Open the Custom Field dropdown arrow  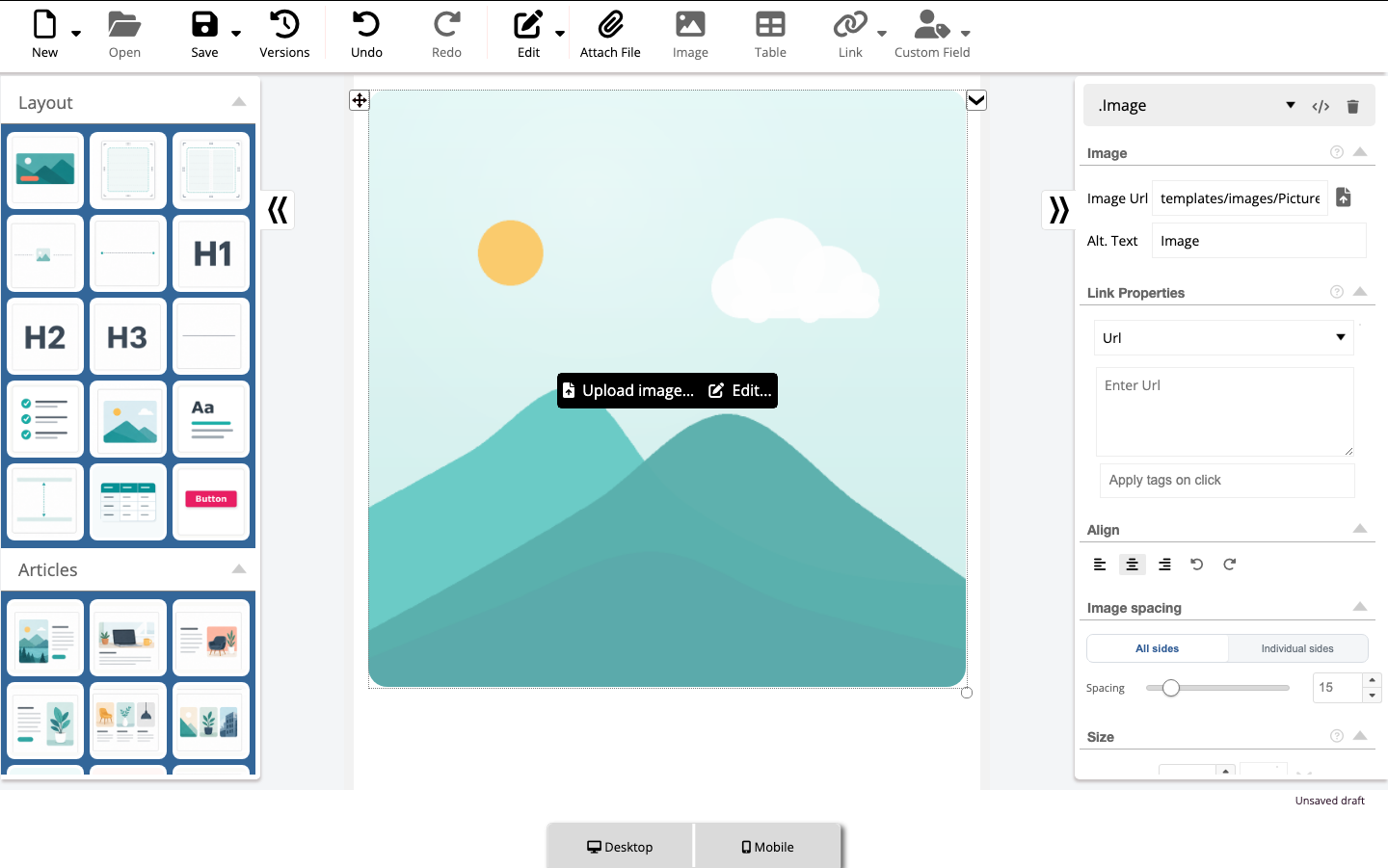pyautogui.click(x=966, y=34)
